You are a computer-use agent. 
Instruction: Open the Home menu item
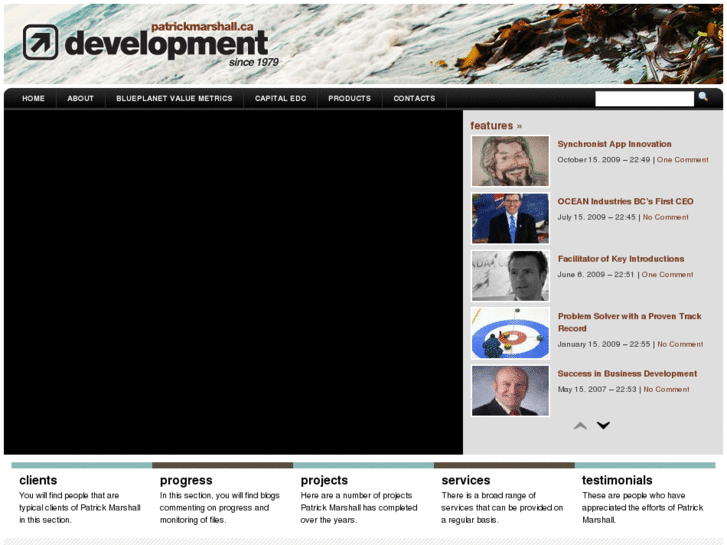(x=33, y=98)
